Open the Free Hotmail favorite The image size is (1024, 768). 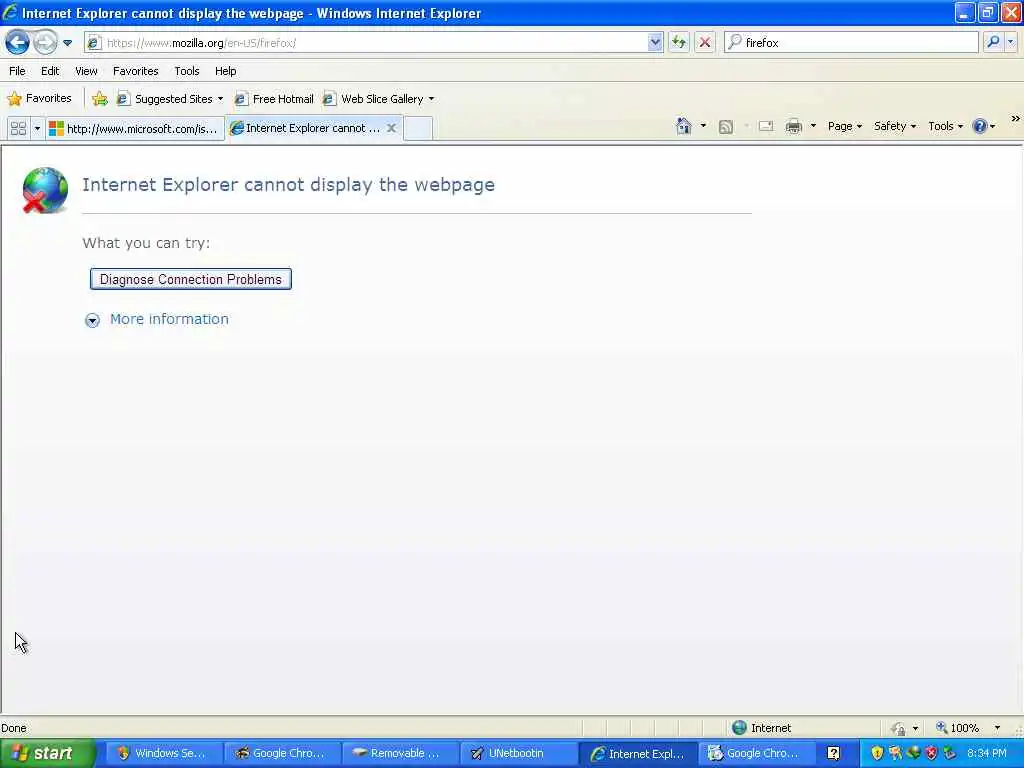(x=274, y=99)
